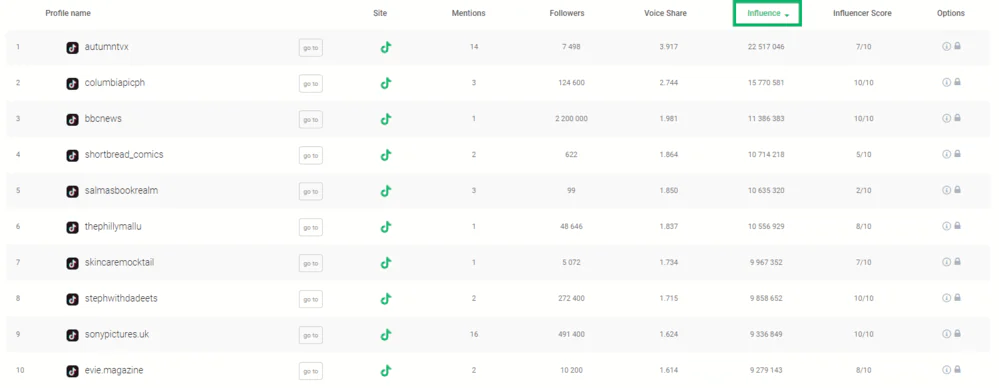
Task: Click 'go to' button for columbiapicph
Action: pos(311,83)
